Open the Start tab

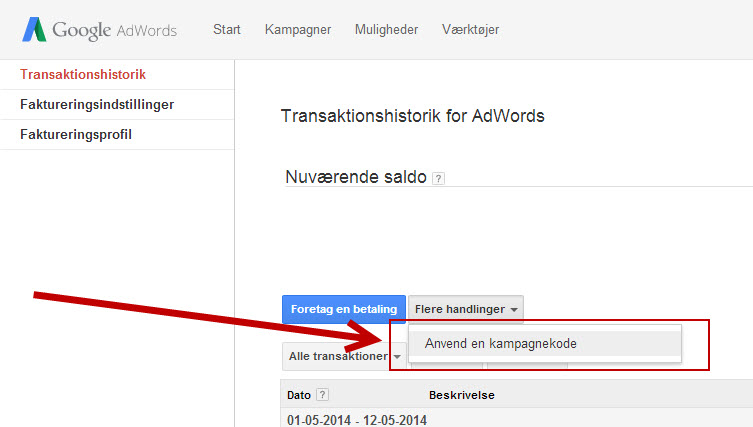(x=227, y=30)
